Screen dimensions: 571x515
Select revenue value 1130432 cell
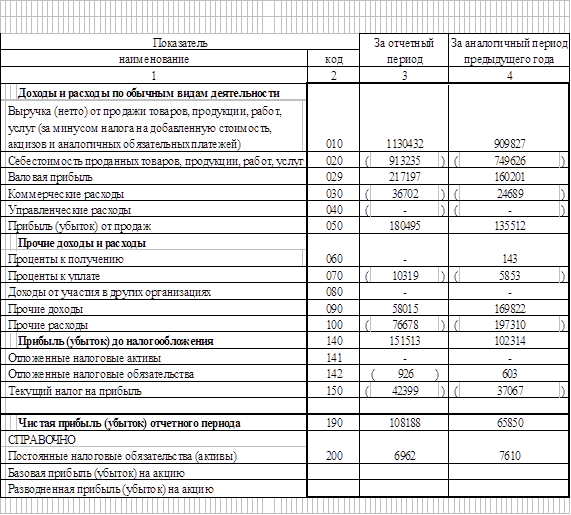pos(404,144)
